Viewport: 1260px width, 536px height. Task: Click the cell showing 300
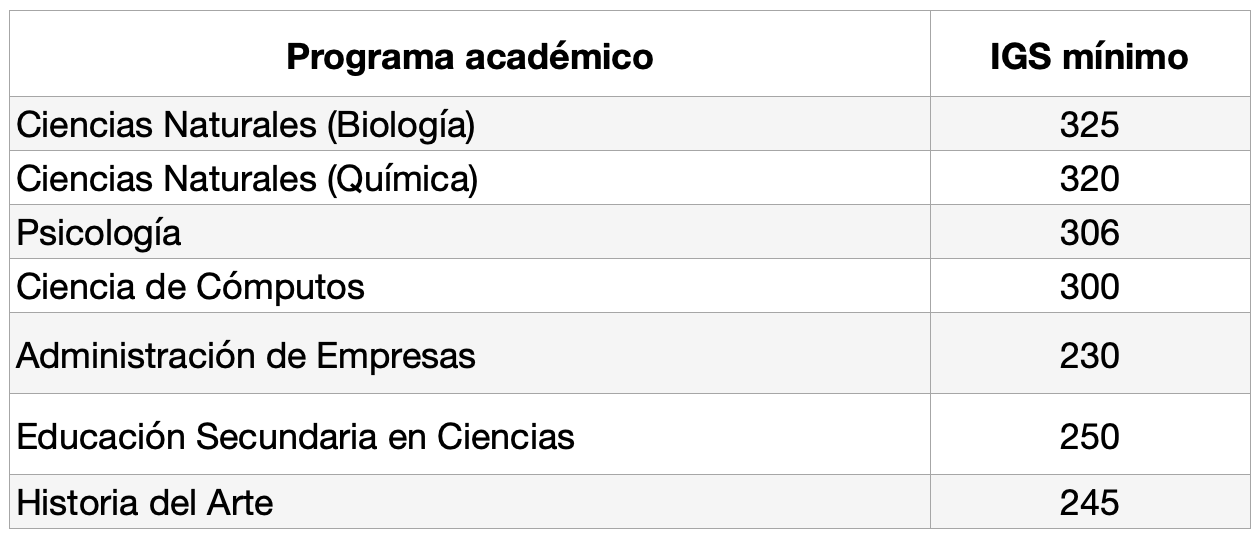coord(1088,287)
